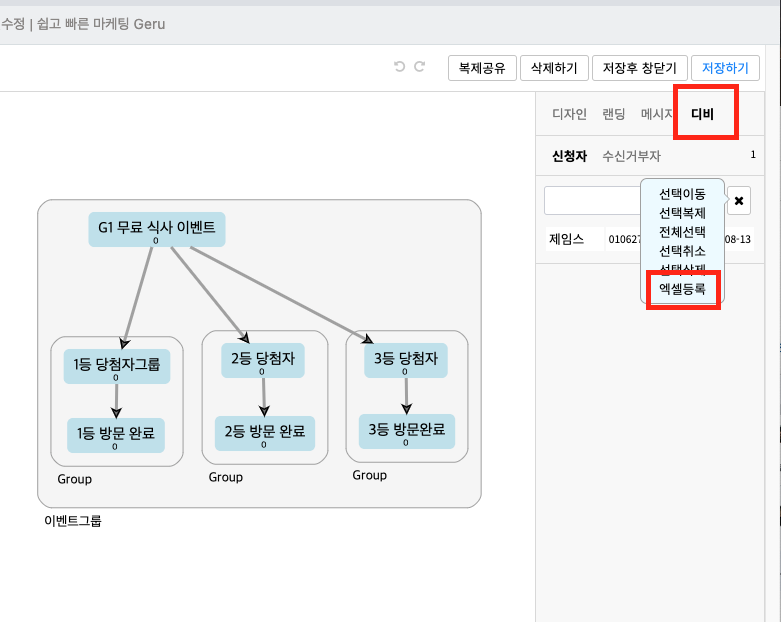Open the 랜딩 tab
Screen dimensions: 781x622
(x=614, y=114)
